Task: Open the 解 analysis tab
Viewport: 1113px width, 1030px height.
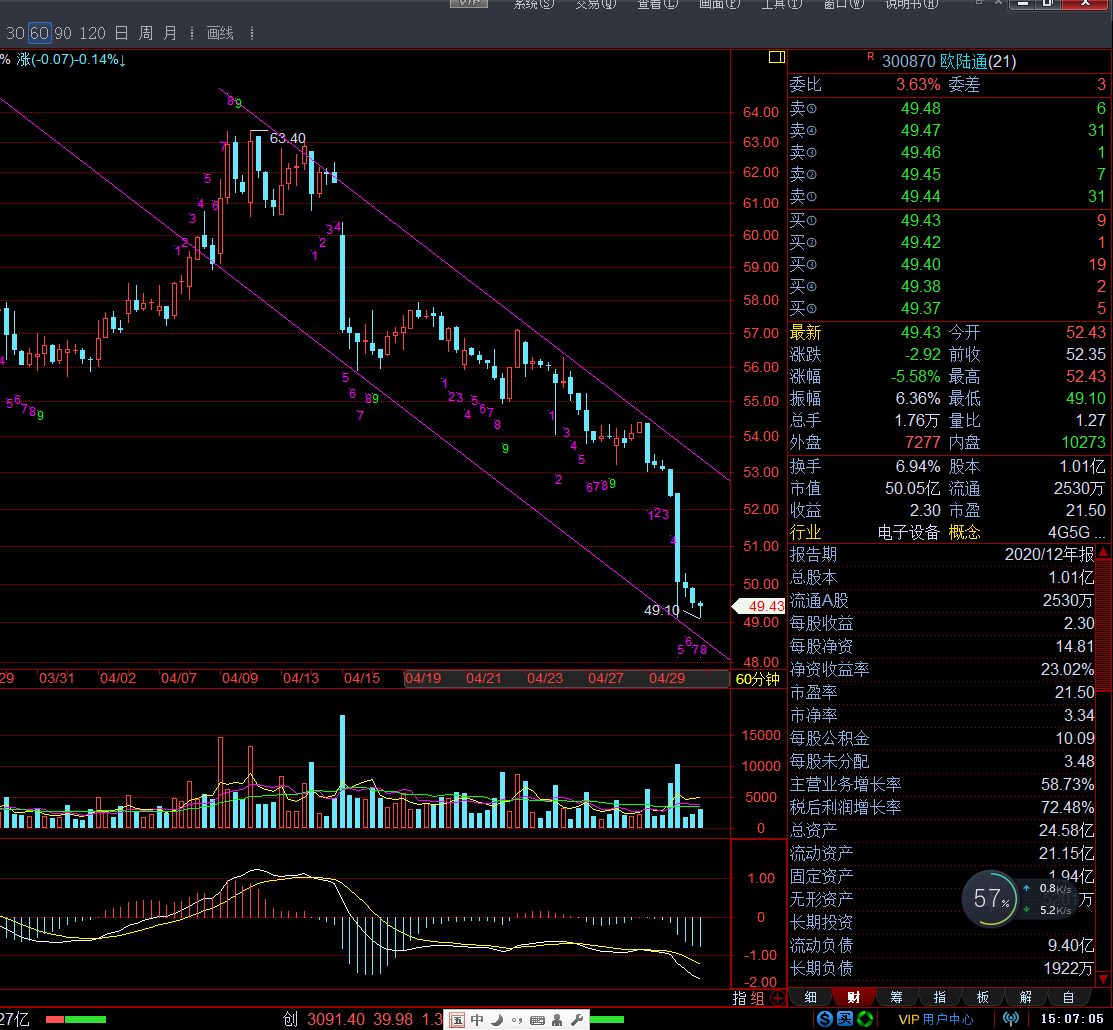Action: click(1026, 997)
